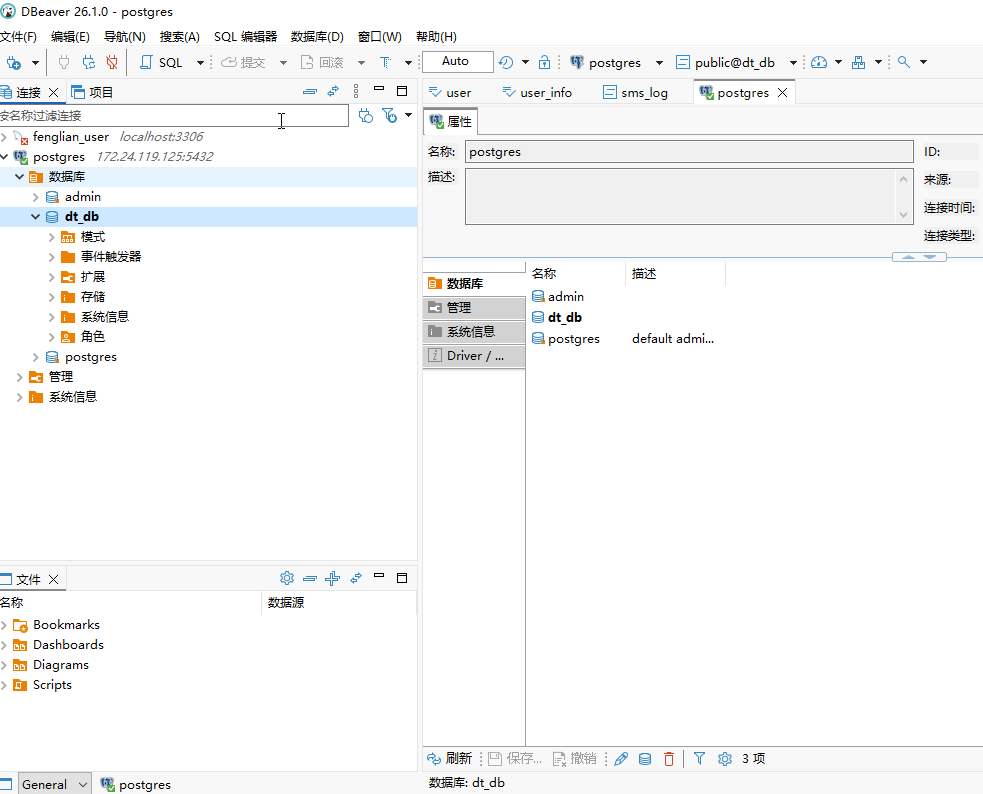Click the lock icon in toolbar
The image size is (983, 794).
pos(544,62)
